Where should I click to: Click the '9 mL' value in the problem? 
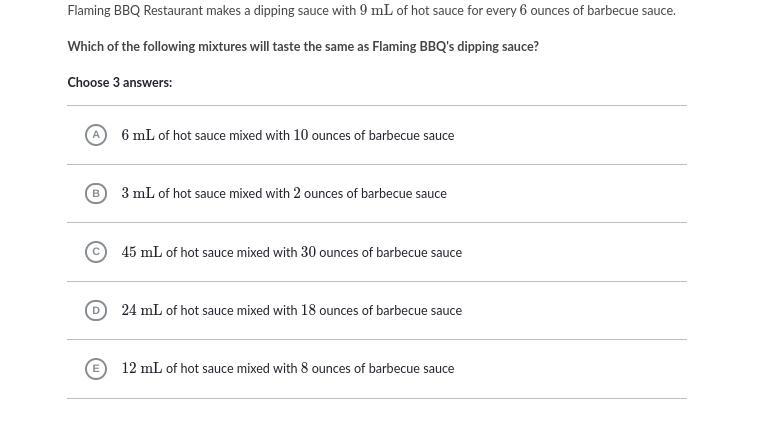[376, 11]
